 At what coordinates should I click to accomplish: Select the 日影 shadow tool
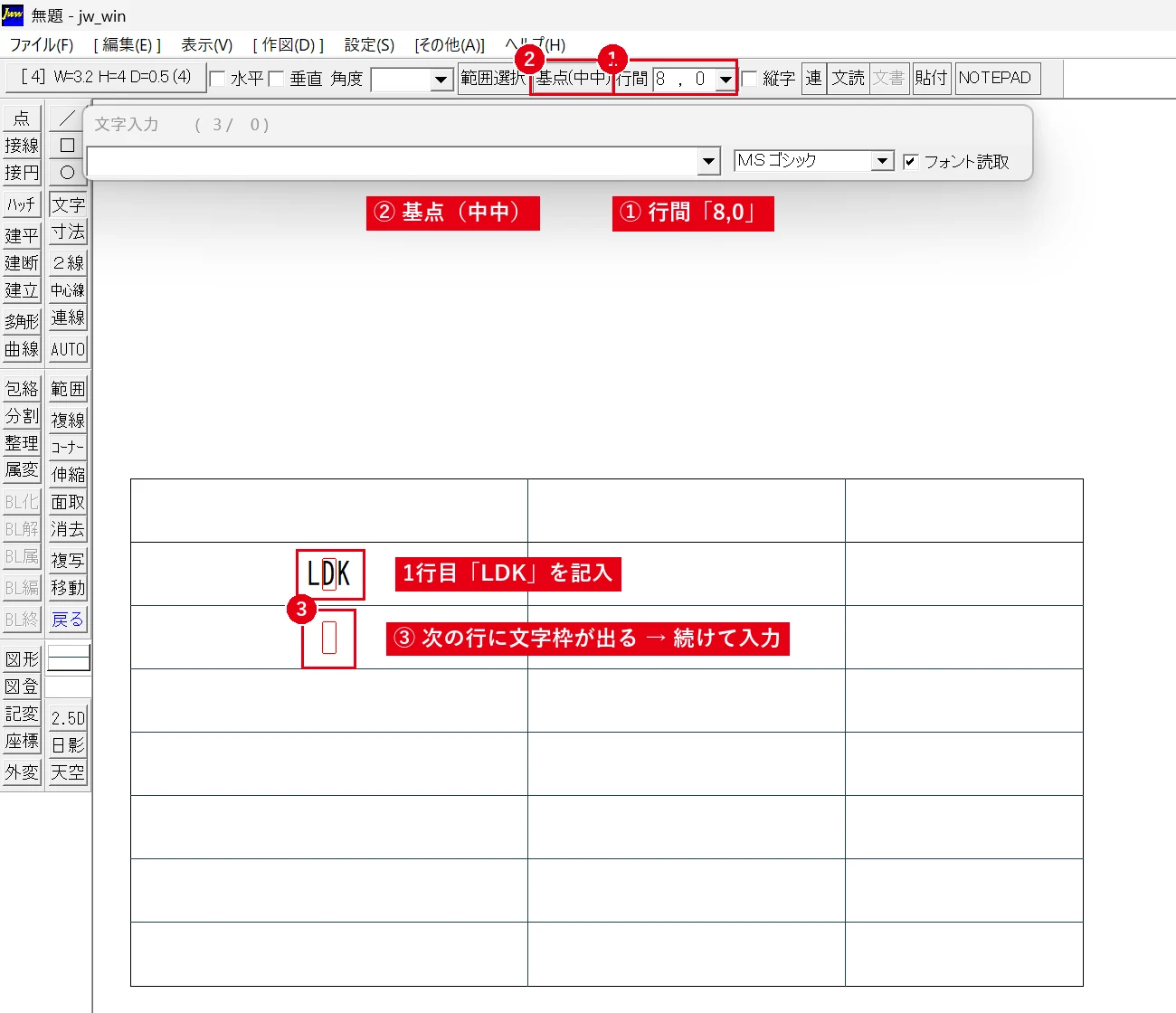(68, 745)
